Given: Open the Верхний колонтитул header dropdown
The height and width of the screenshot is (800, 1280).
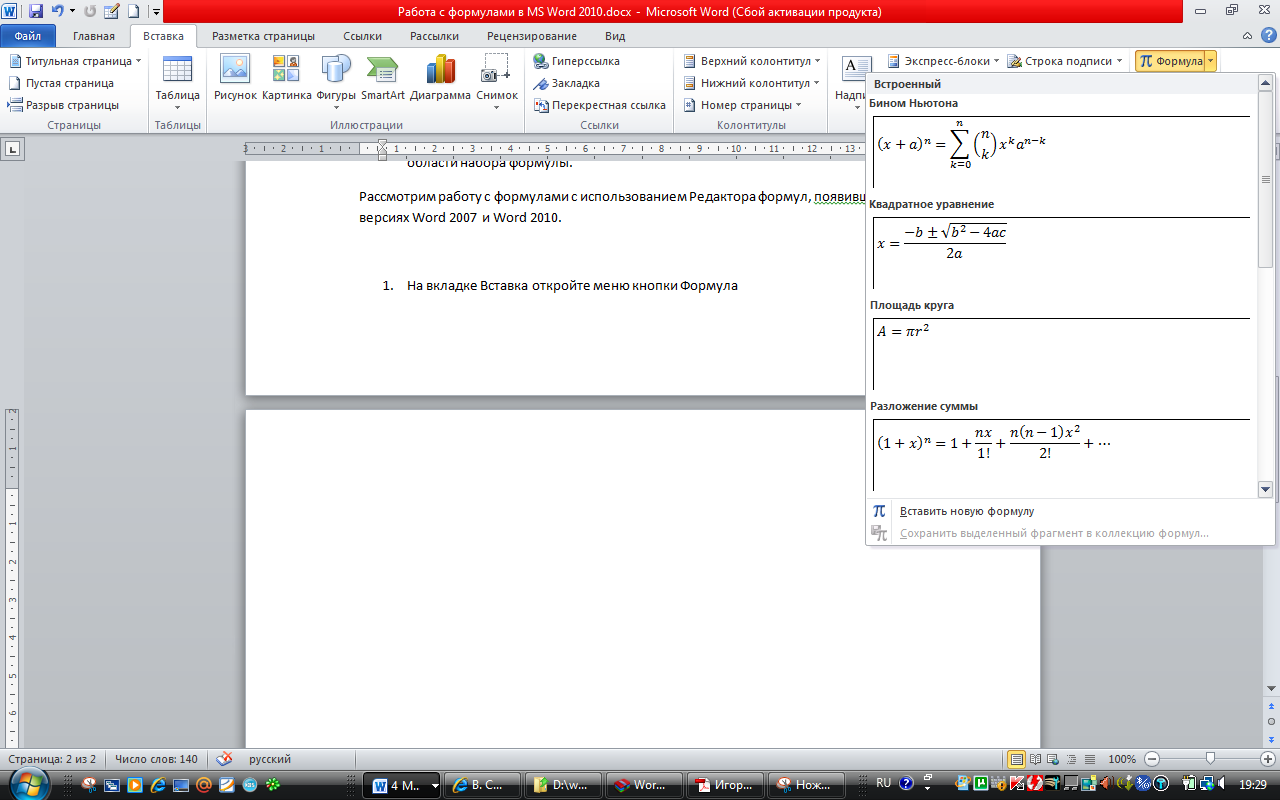Looking at the screenshot, I should pos(752,61).
